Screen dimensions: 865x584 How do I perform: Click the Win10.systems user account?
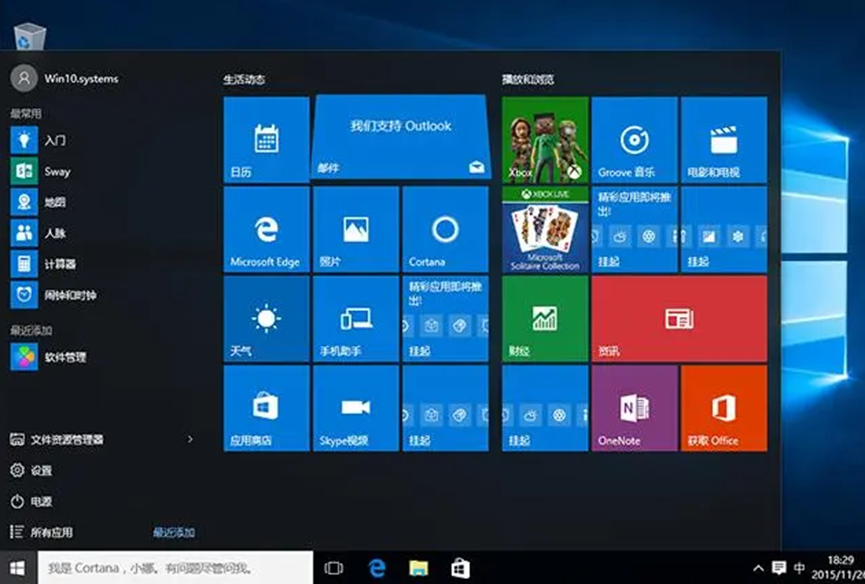point(65,78)
